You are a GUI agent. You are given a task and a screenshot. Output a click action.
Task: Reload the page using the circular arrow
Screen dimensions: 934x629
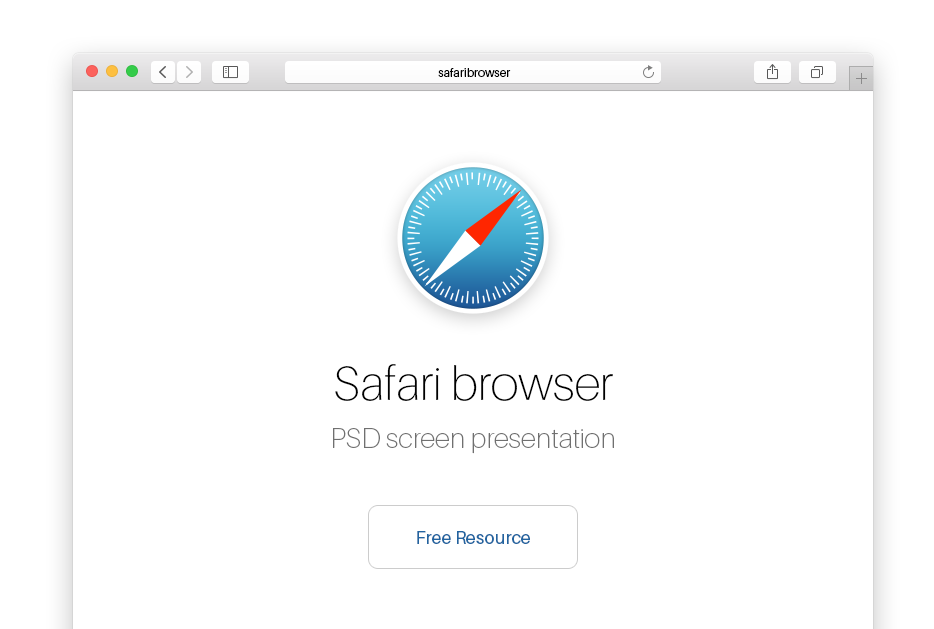tap(648, 72)
